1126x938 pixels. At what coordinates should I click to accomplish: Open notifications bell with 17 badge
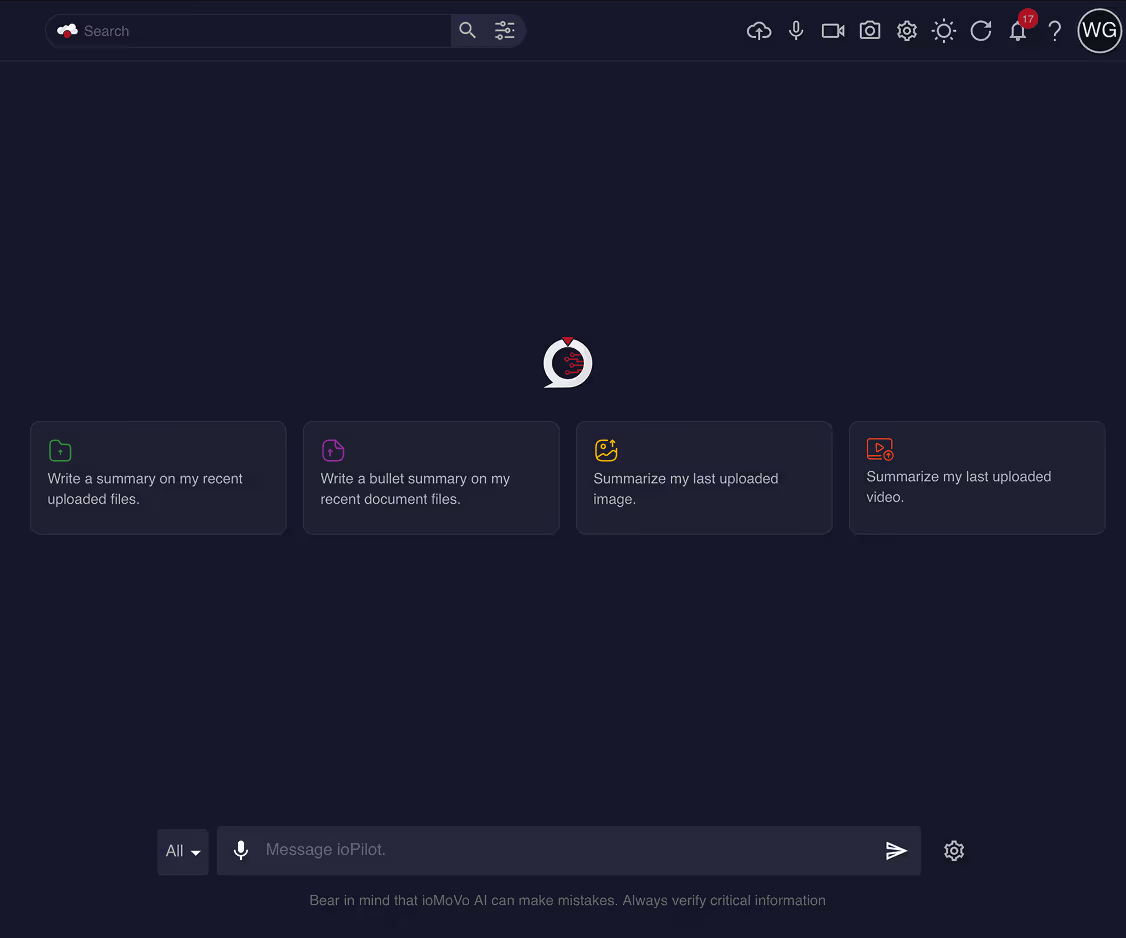[x=1018, y=31]
